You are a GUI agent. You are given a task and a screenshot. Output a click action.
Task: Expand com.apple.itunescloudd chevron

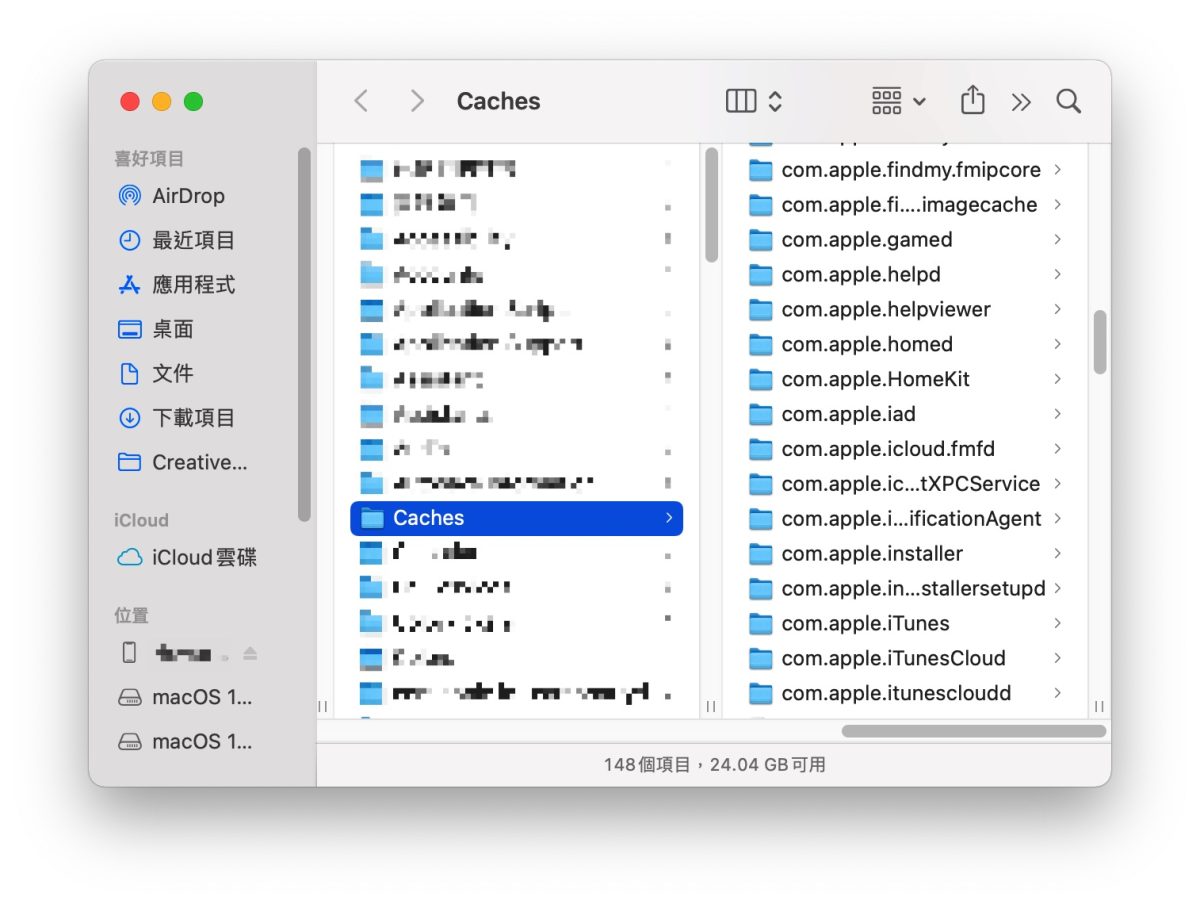[x=1057, y=693]
